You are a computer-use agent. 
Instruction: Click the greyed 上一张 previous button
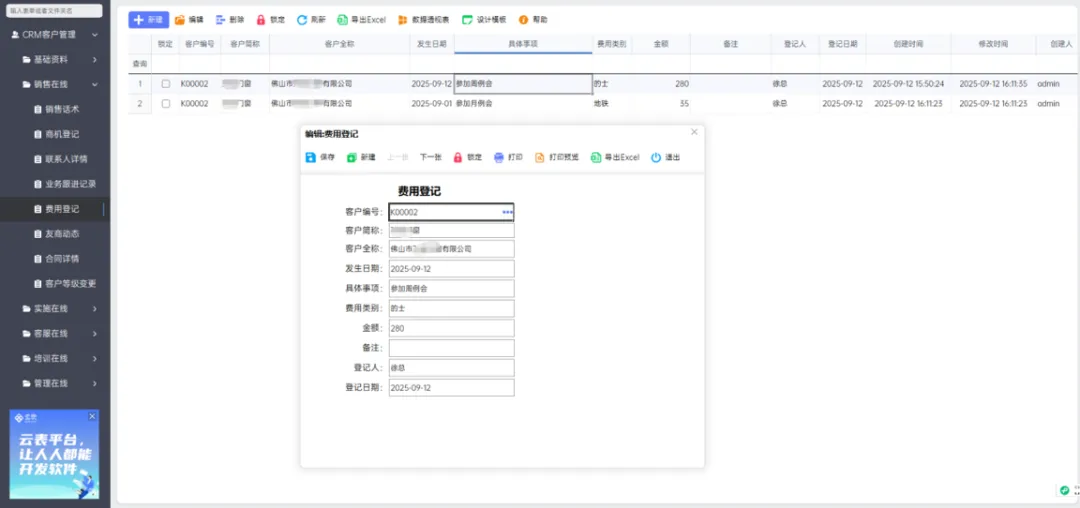click(398, 158)
